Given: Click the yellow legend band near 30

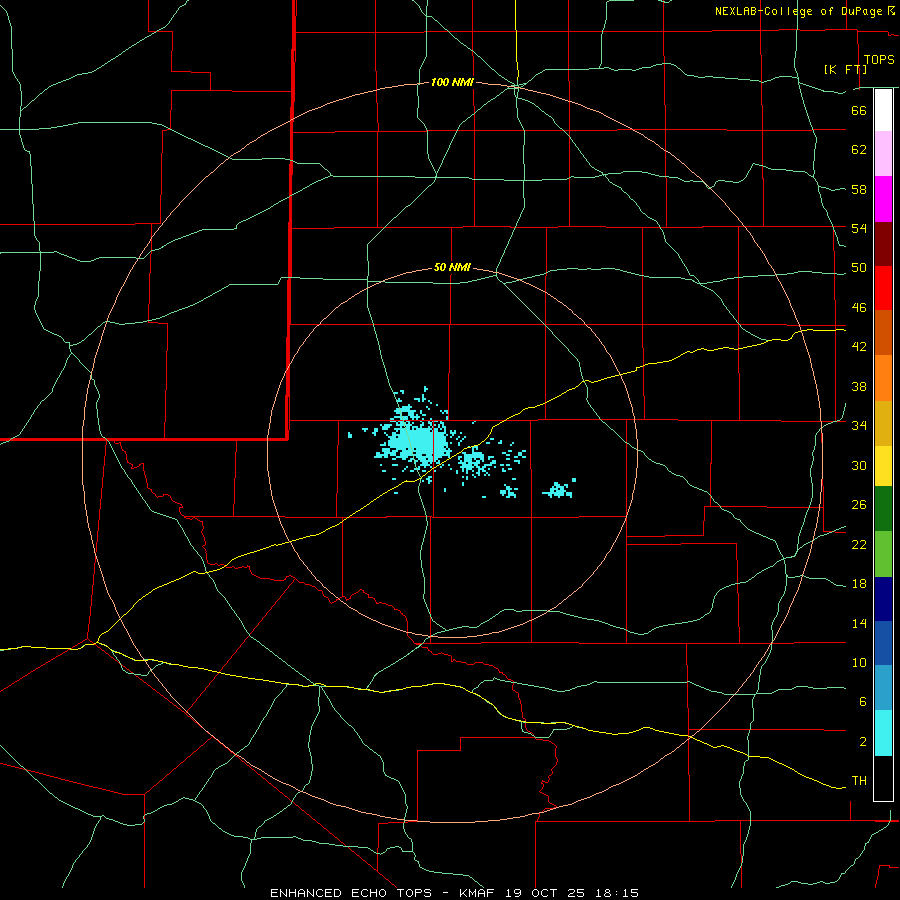Looking at the screenshot, I should 883,466.
